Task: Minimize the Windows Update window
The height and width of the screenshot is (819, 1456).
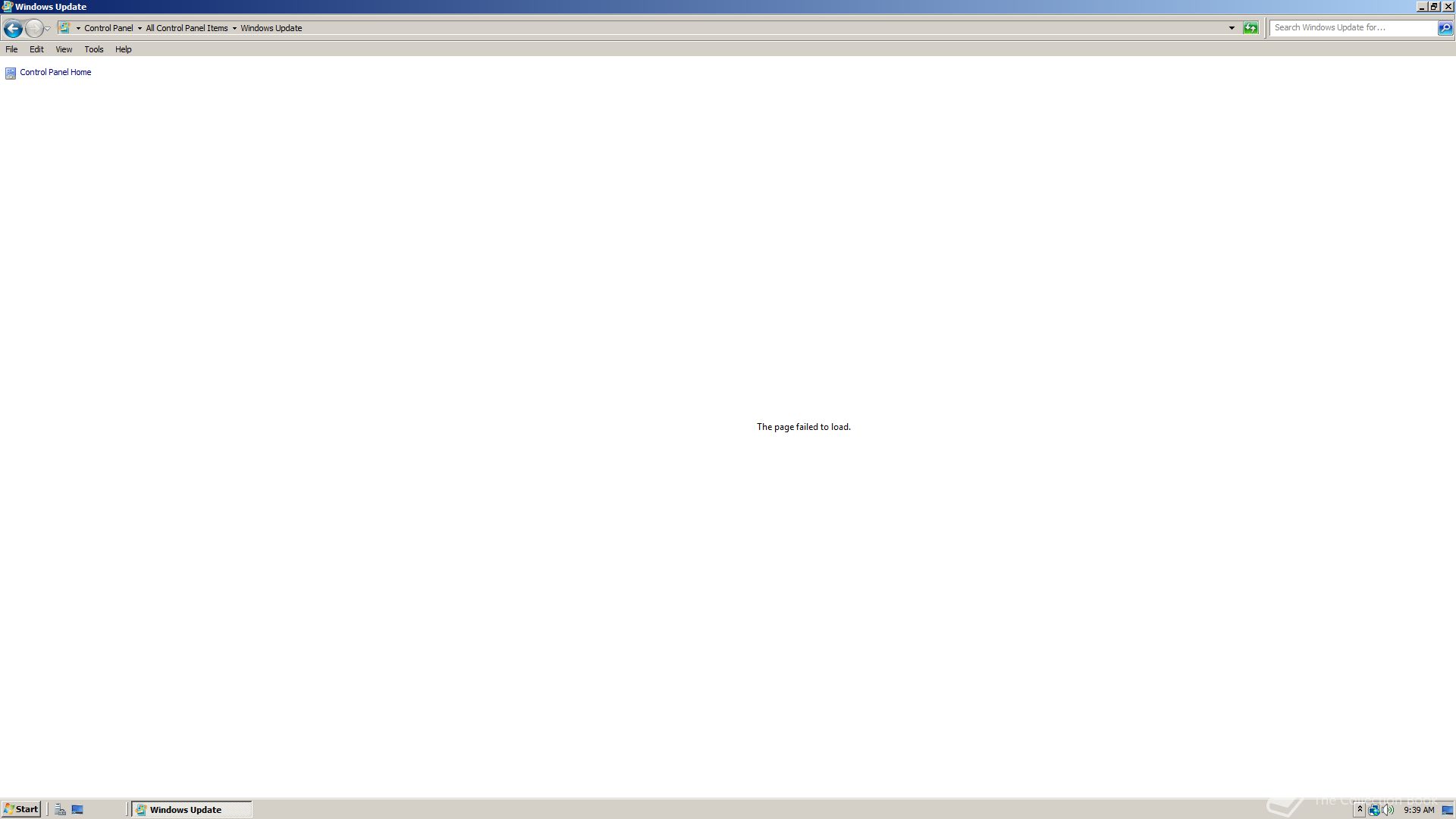Action: [x=1422, y=6]
